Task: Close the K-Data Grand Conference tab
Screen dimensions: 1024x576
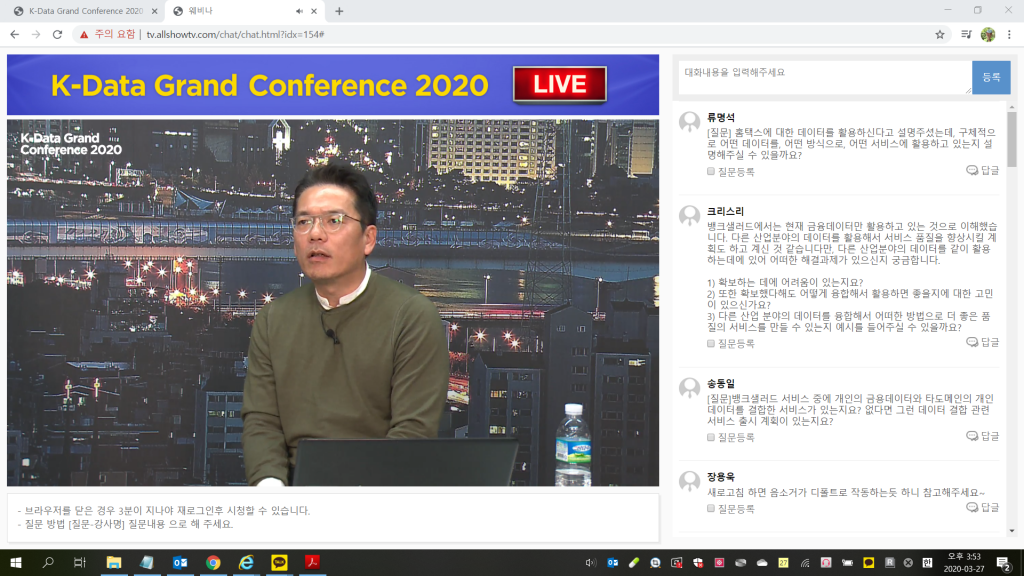Action: click(155, 11)
